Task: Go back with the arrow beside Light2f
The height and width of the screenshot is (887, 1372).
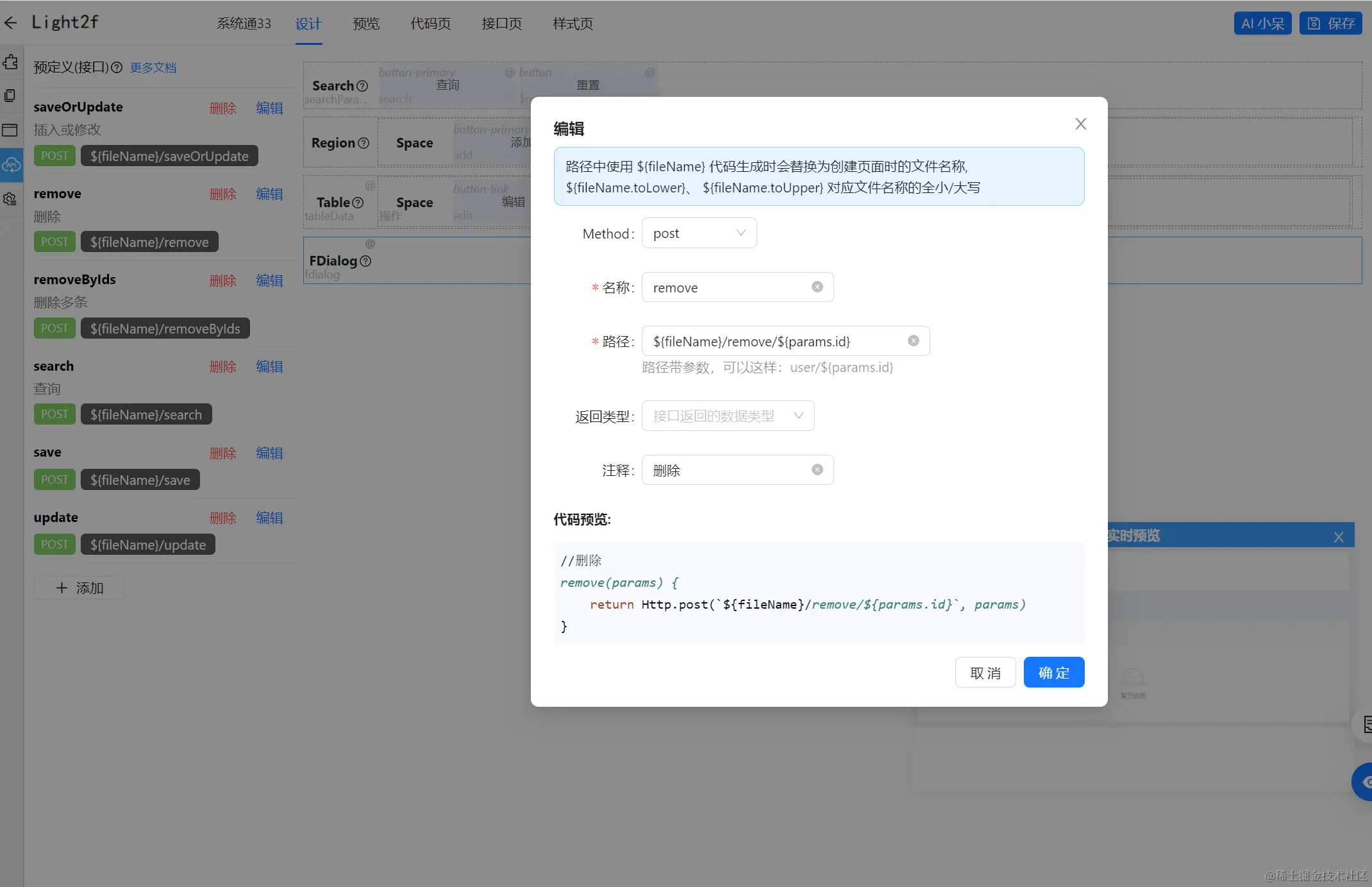Action: 10,23
